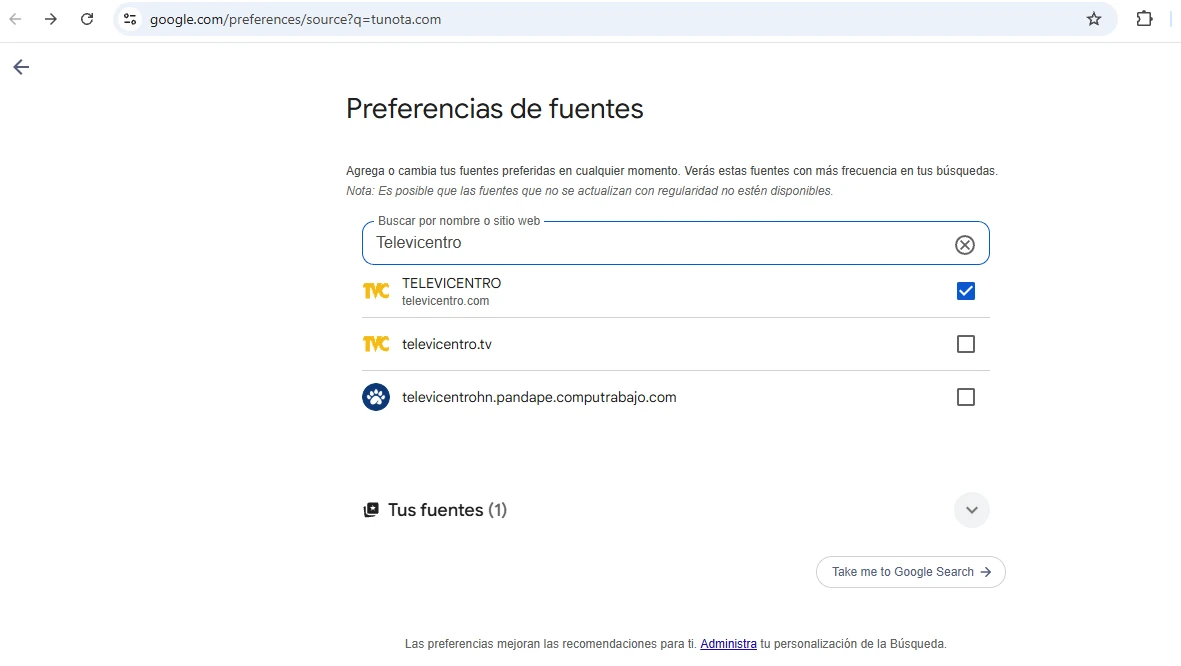Viewport: 1181px width, 666px height.
Task: Uncheck the TELEVICENTRO televicentro.com checkbox
Action: (x=966, y=291)
